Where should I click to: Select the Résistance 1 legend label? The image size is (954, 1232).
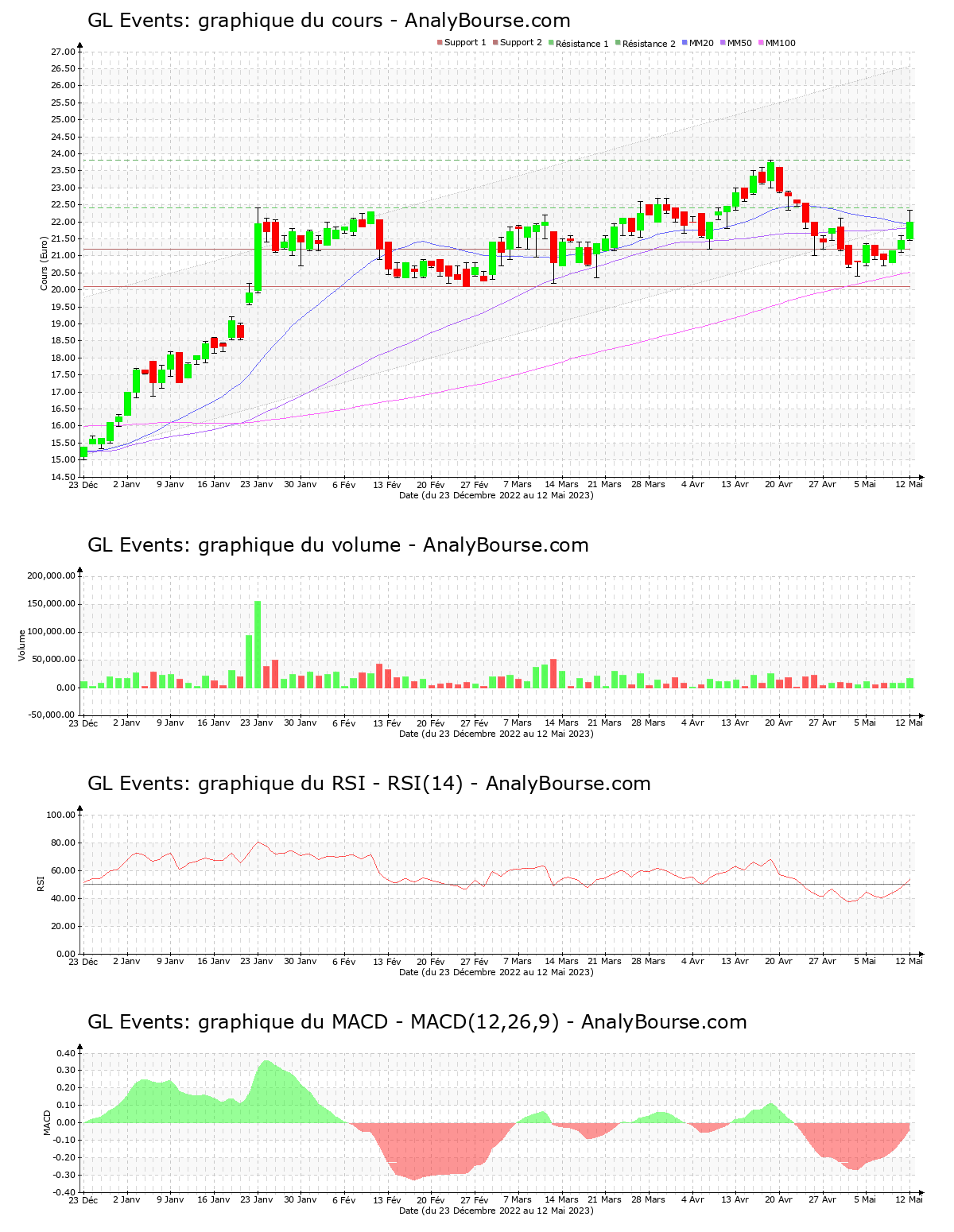582,43
